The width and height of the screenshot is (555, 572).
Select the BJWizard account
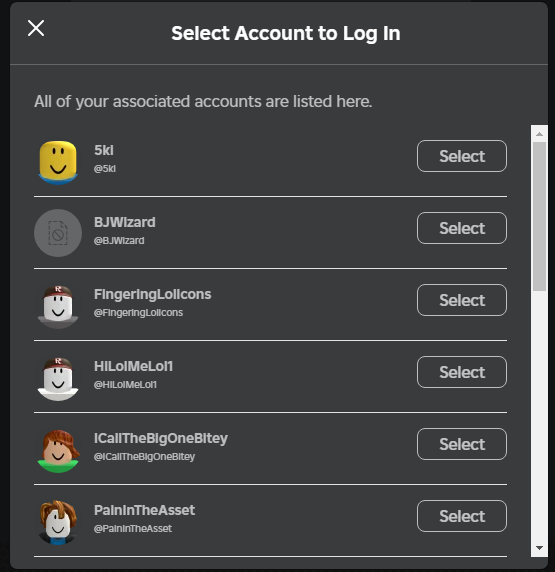tap(462, 228)
